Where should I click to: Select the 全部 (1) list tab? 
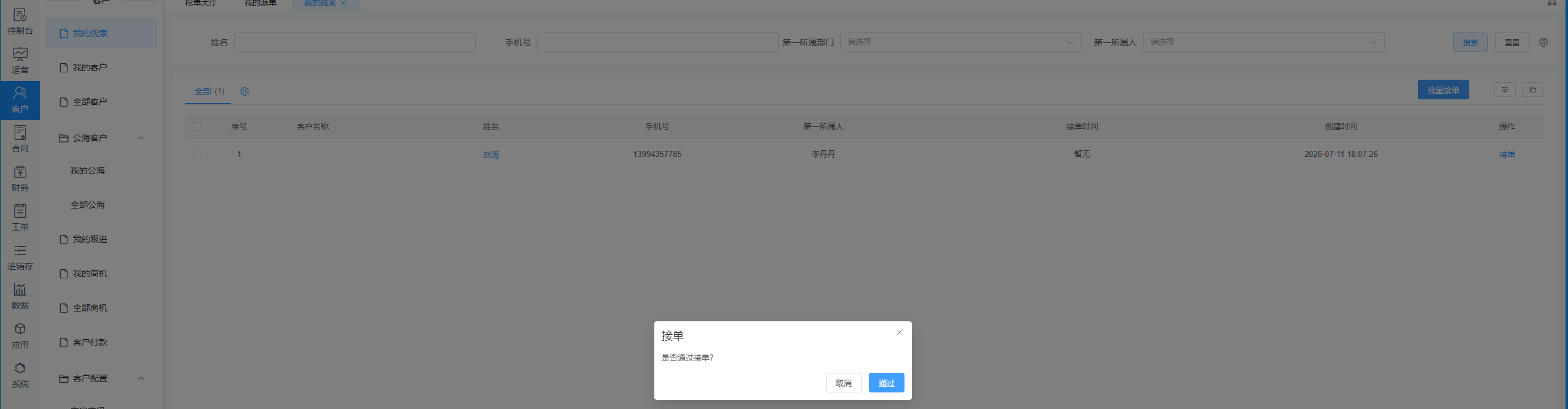209,91
